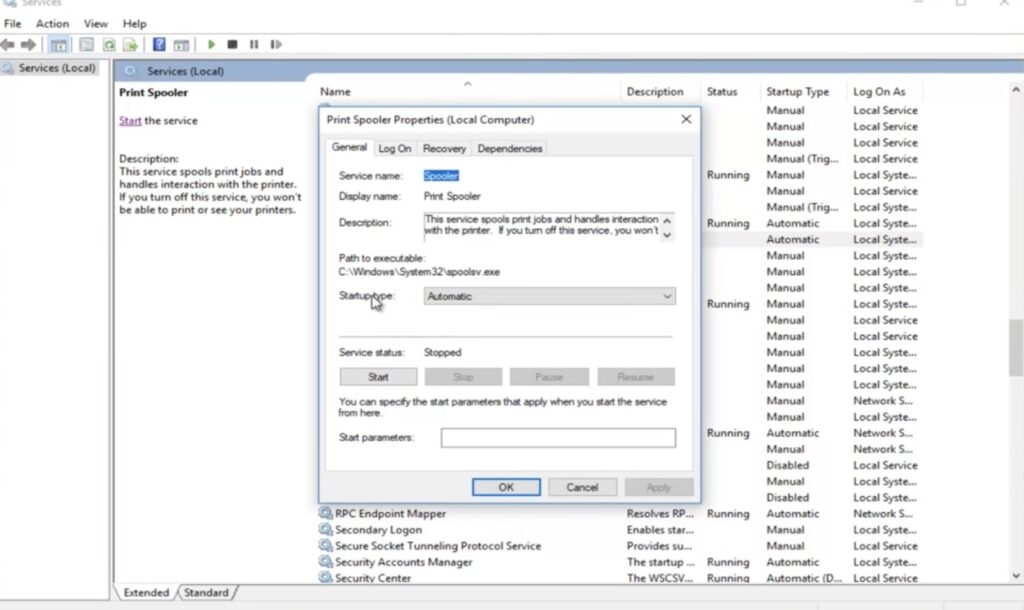Viewport: 1024px width, 610px height.
Task: Select the Secure Socket Tunneling Protocol Service row
Action: [x=620, y=545]
